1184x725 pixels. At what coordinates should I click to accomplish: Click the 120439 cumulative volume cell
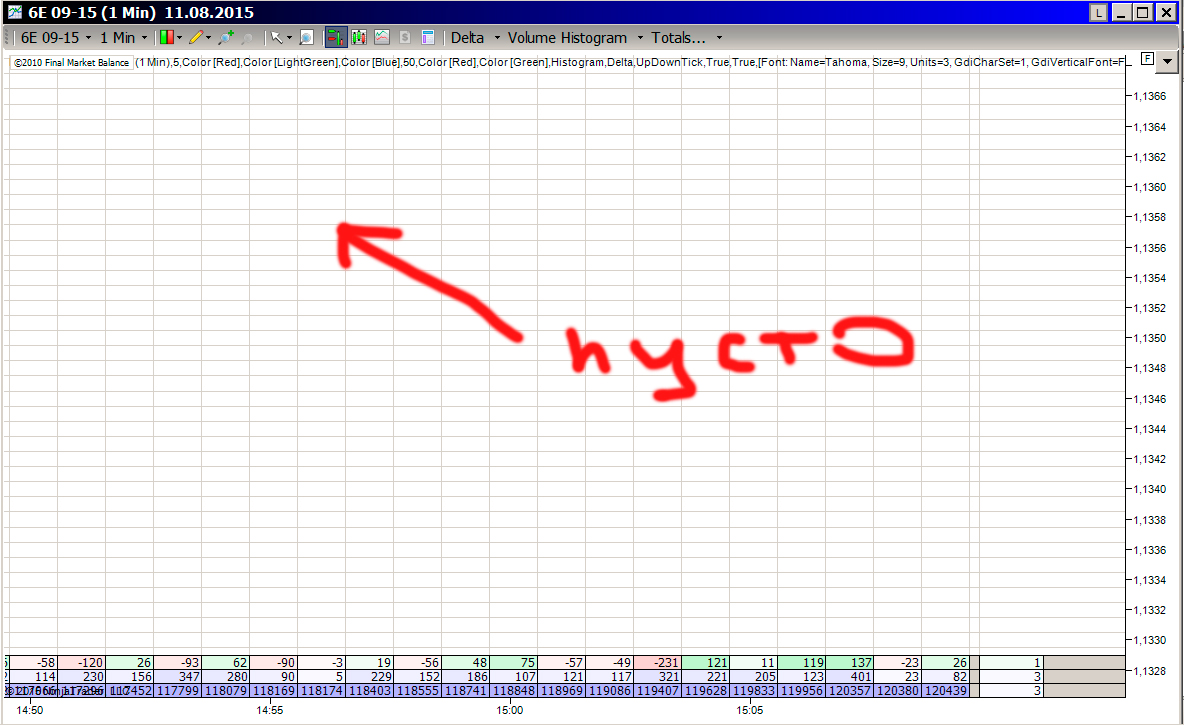coord(945,690)
